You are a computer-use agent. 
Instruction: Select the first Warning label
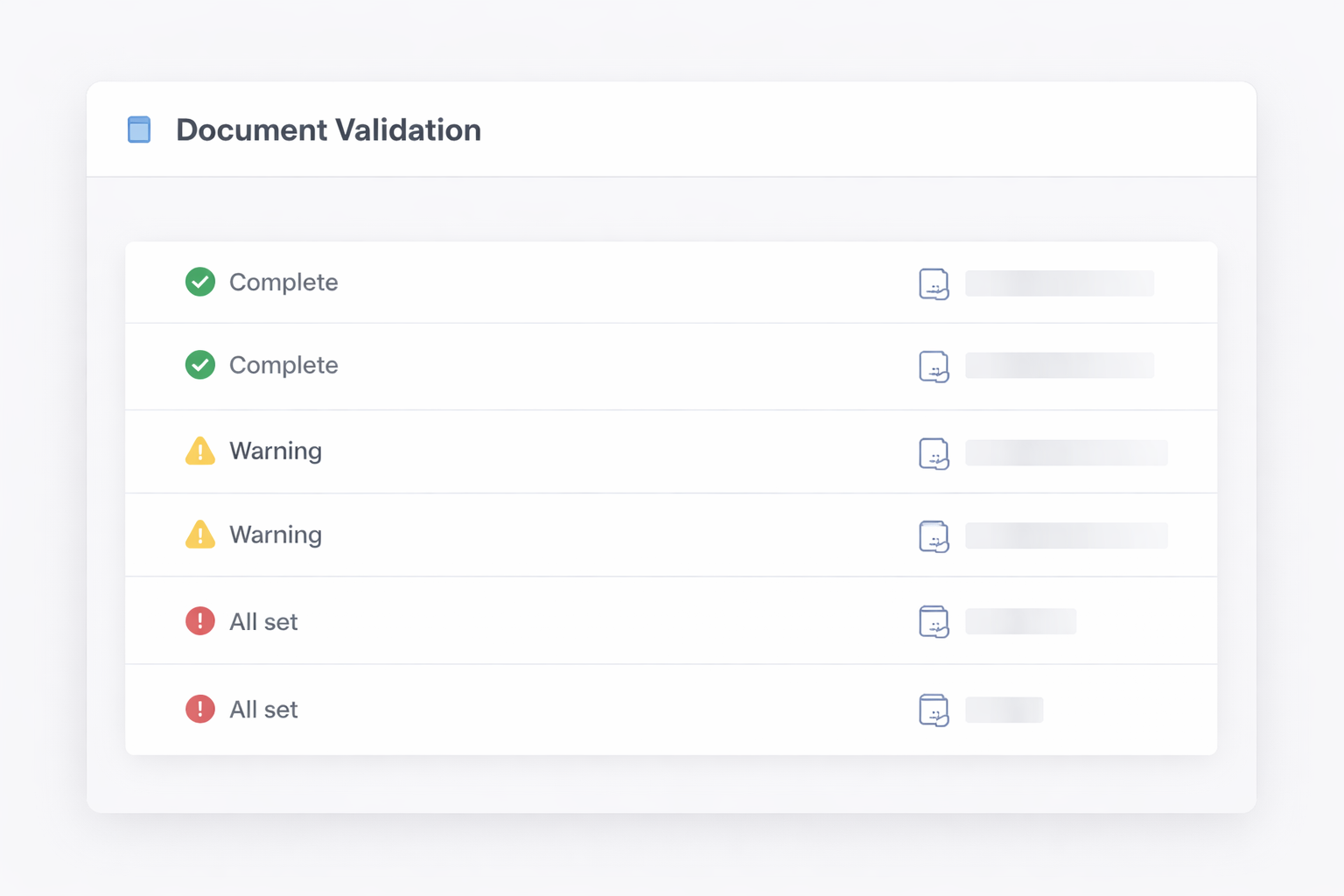[276, 451]
